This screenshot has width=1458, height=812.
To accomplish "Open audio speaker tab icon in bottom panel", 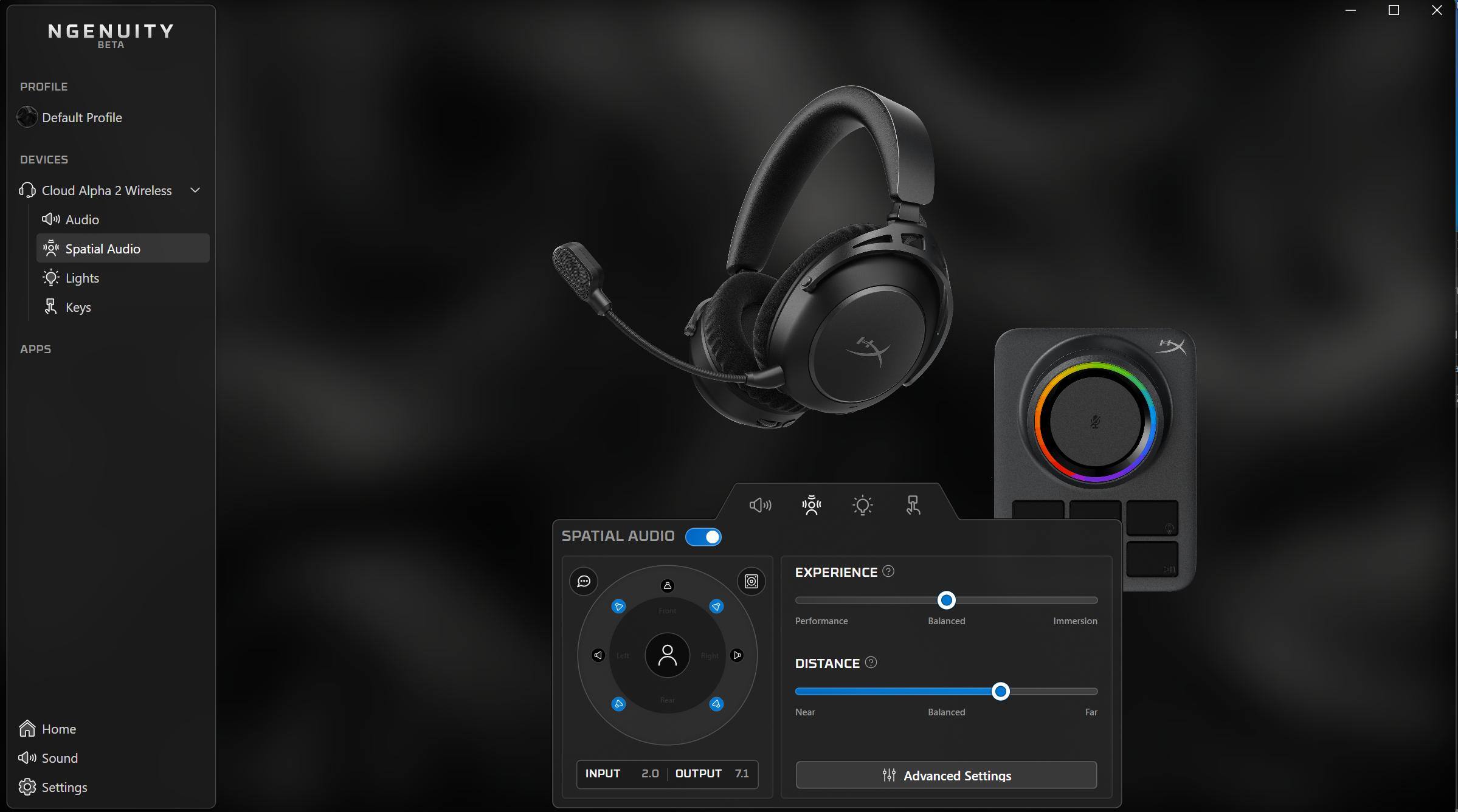I will [x=760, y=505].
